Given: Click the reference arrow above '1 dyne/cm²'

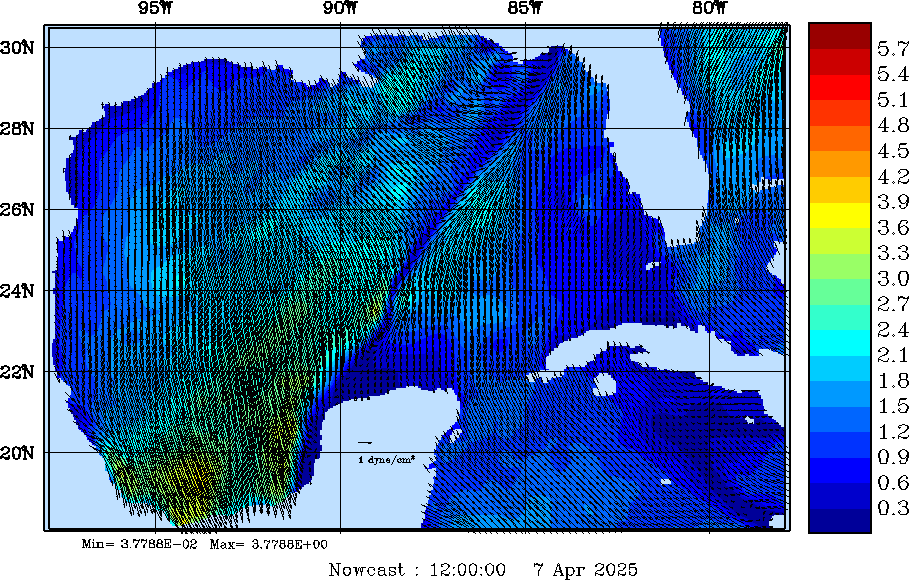Looking at the screenshot, I should point(365,443).
